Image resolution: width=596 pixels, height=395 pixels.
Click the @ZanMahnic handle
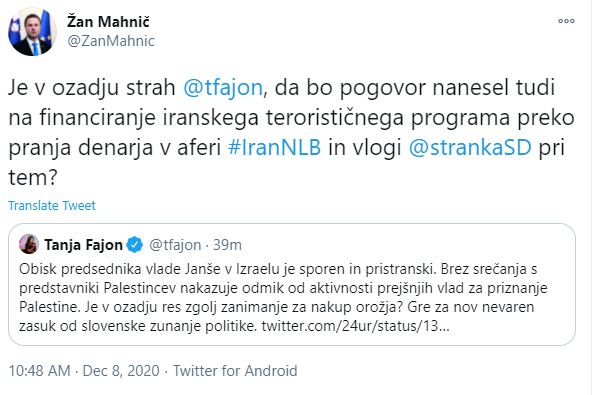point(111,41)
